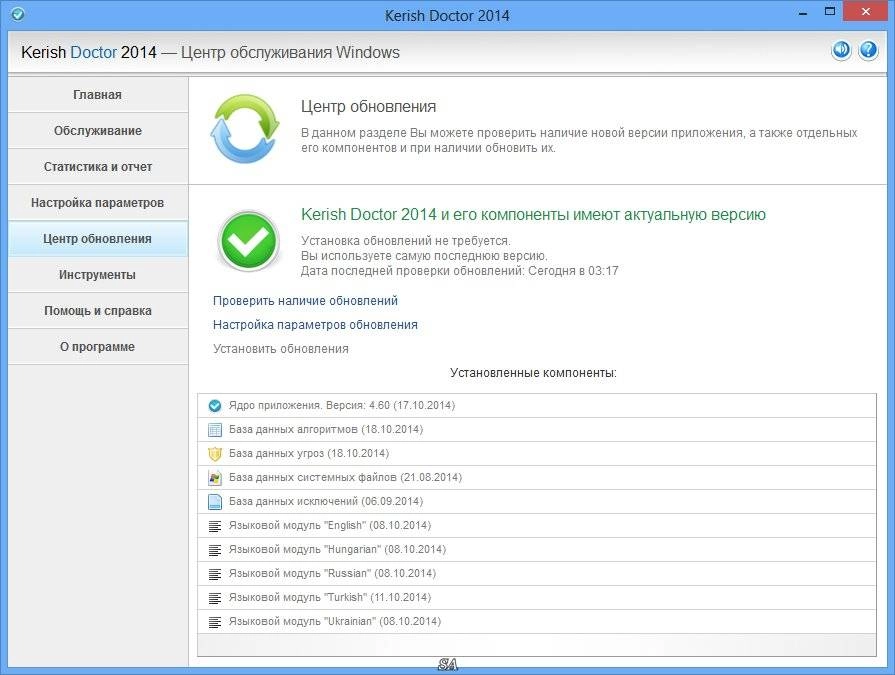Click the sound speaker icon in header
Screen dimensions: 895x675
tap(841, 50)
